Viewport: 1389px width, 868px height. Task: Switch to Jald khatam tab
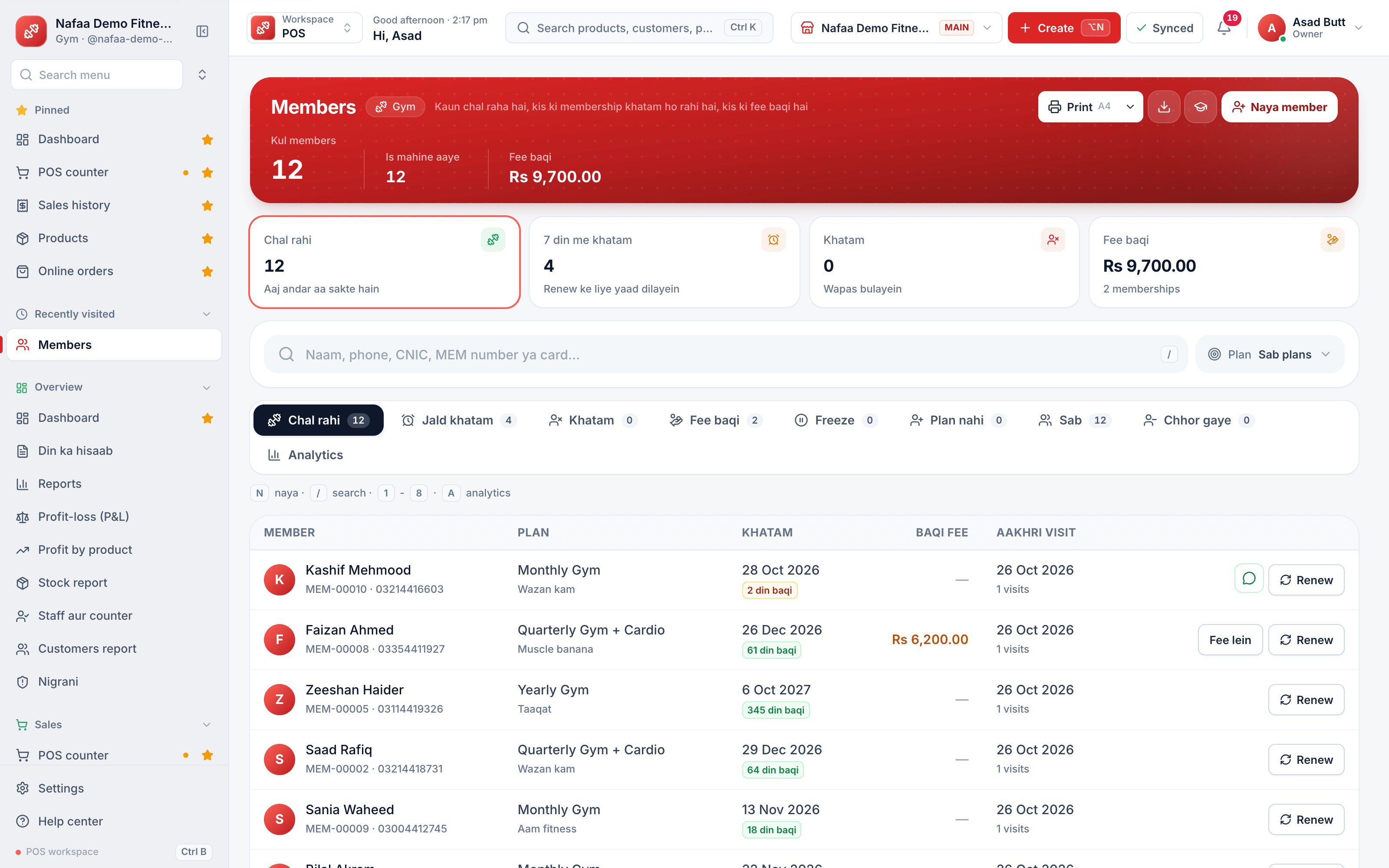[x=459, y=420]
